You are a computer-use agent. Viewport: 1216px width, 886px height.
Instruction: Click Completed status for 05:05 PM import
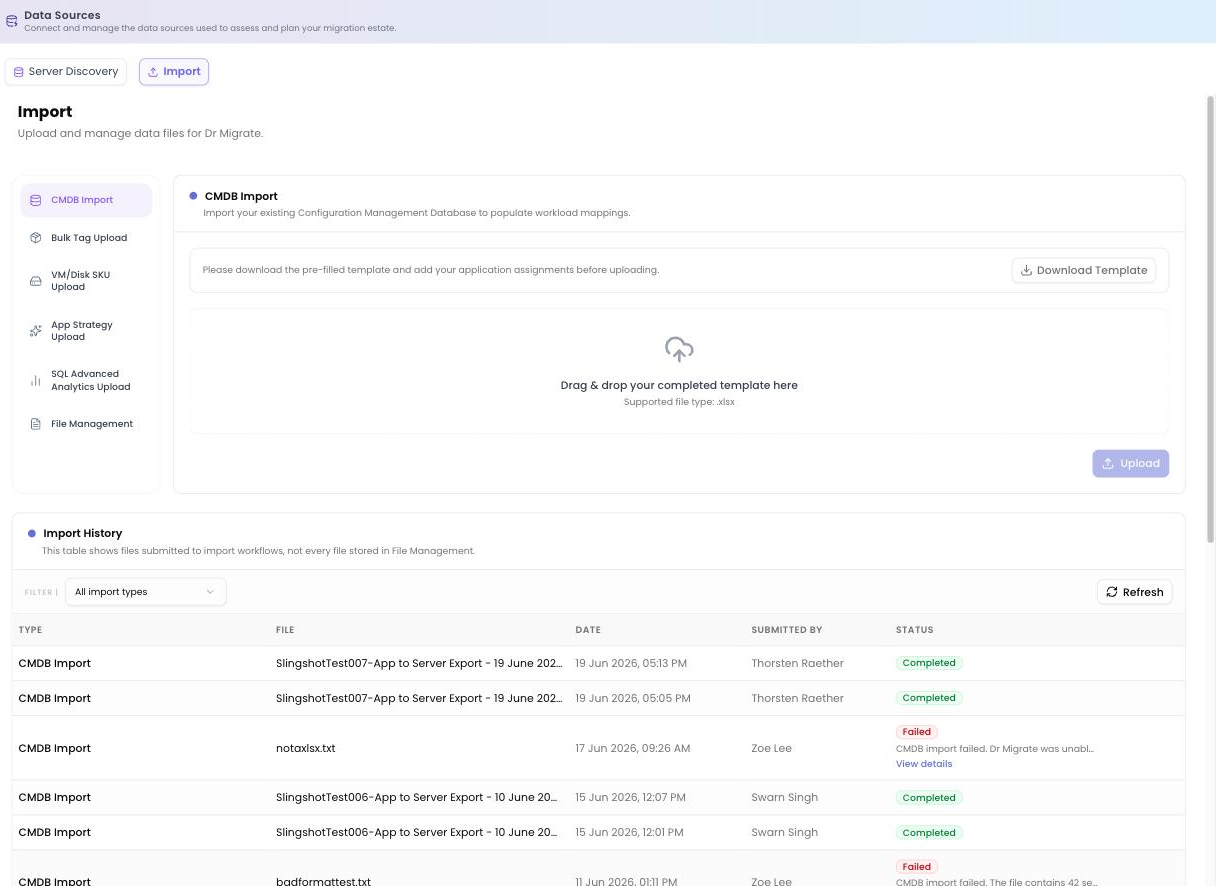[929, 698]
